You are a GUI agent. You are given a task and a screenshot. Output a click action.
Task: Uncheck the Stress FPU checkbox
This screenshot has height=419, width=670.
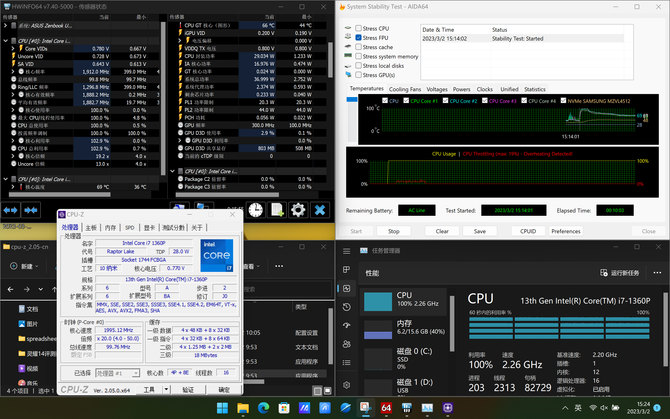[359, 38]
